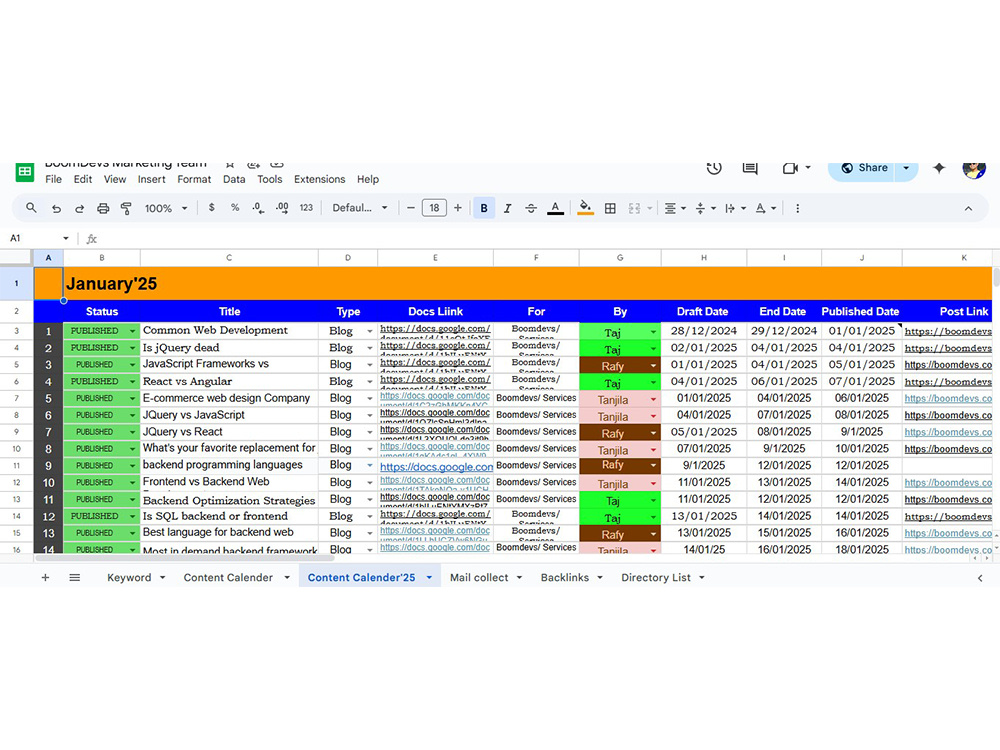Select column C header
Screen dimensions: 1000x750
pos(229,258)
